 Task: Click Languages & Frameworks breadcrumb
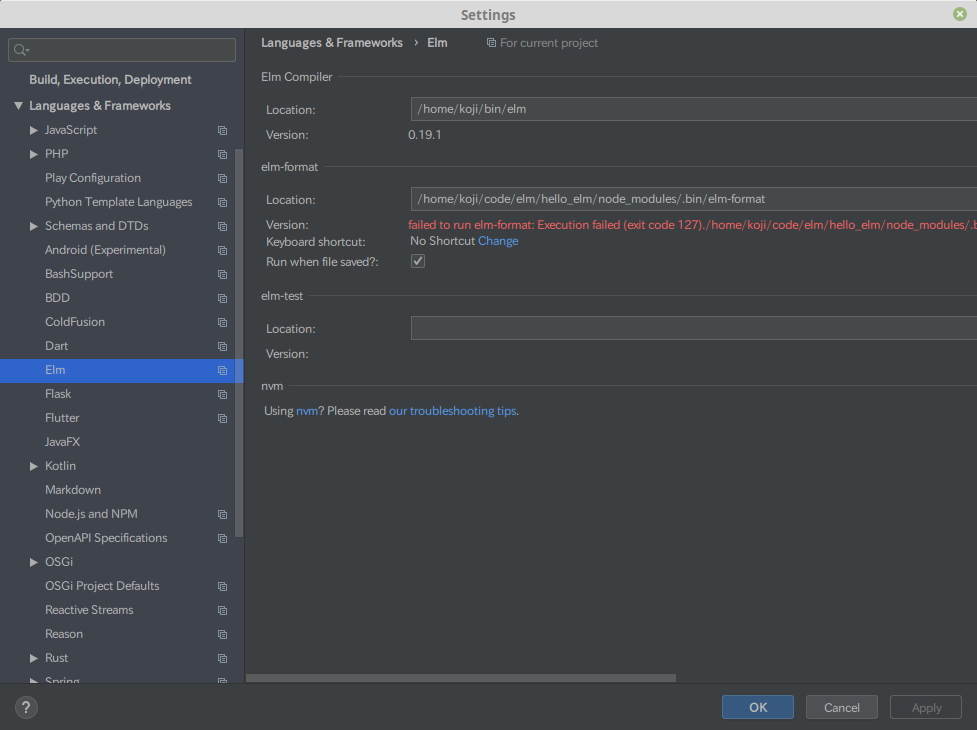331,42
